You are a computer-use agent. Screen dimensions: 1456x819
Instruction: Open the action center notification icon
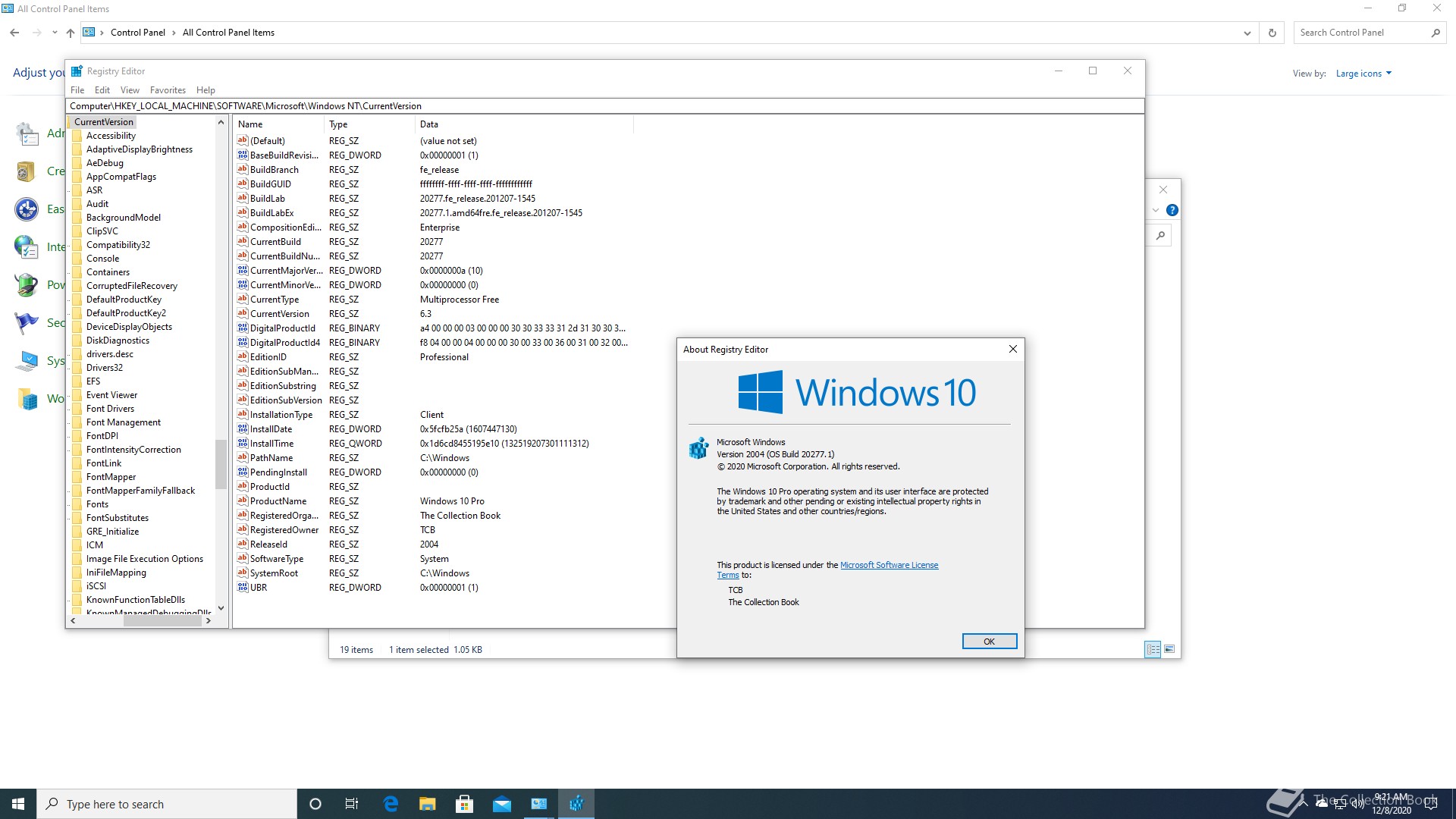point(1431,804)
